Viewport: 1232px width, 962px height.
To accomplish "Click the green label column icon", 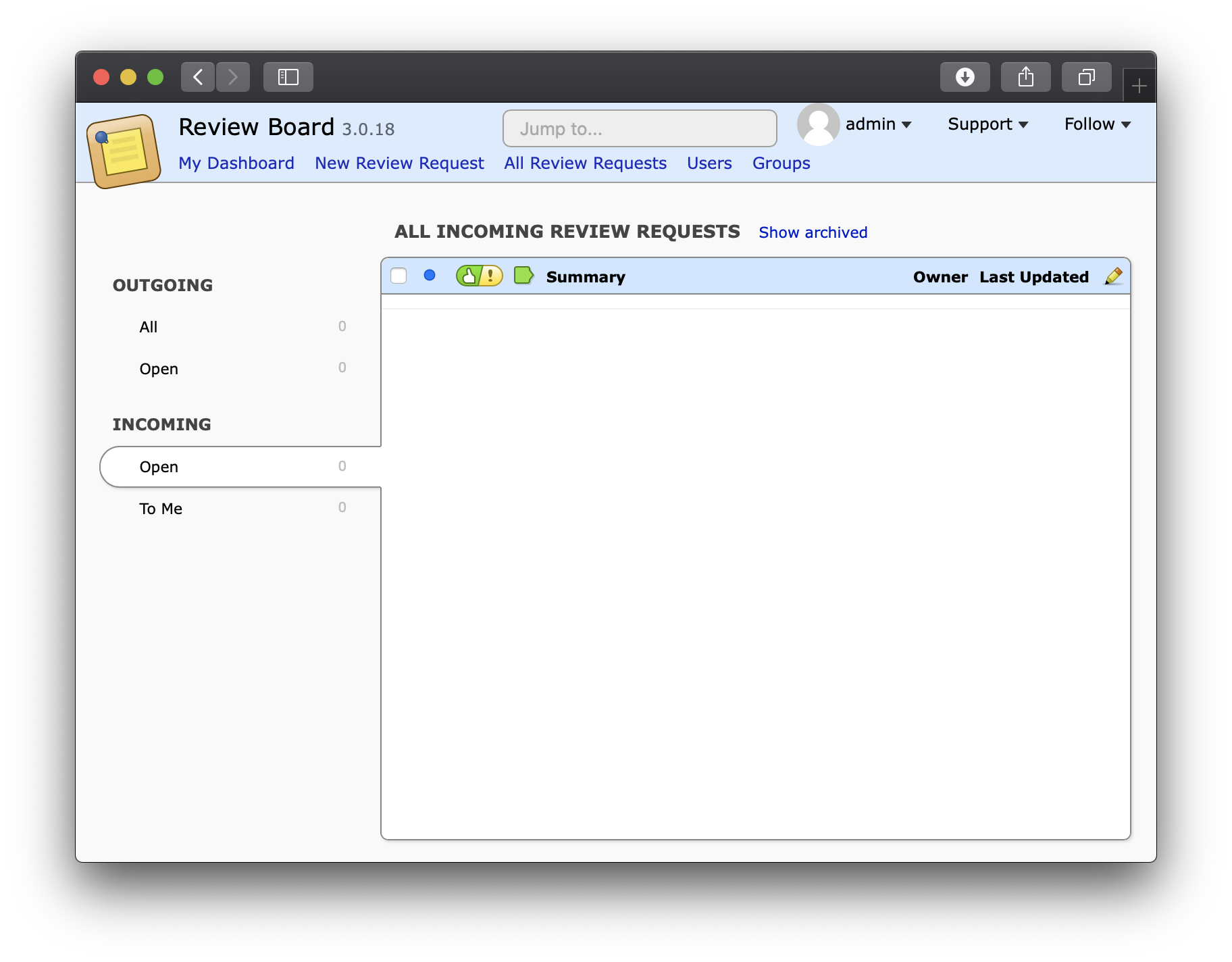I will tap(523, 276).
